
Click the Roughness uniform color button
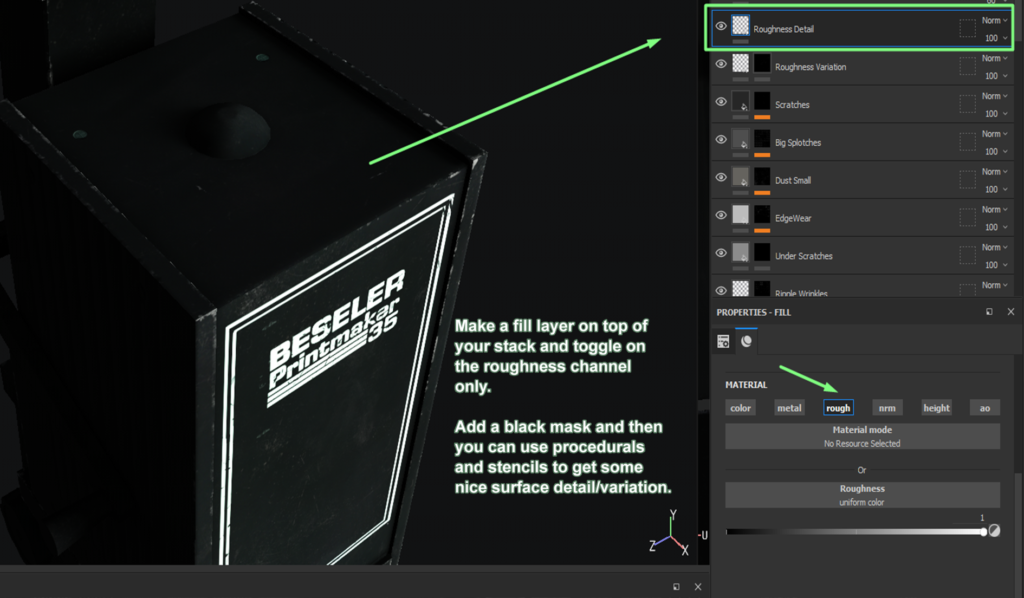[861, 495]
